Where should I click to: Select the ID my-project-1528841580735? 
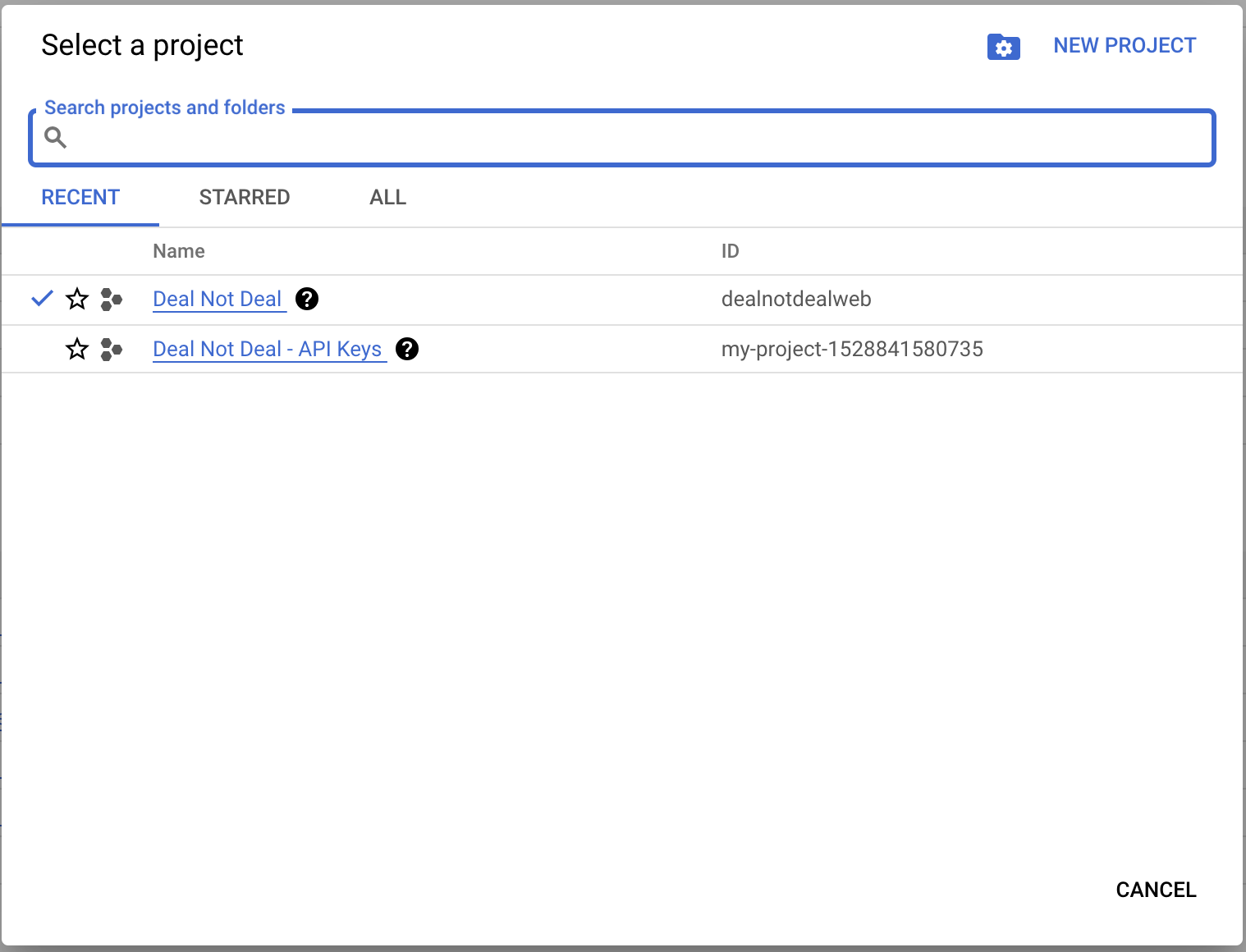[852, 350]
